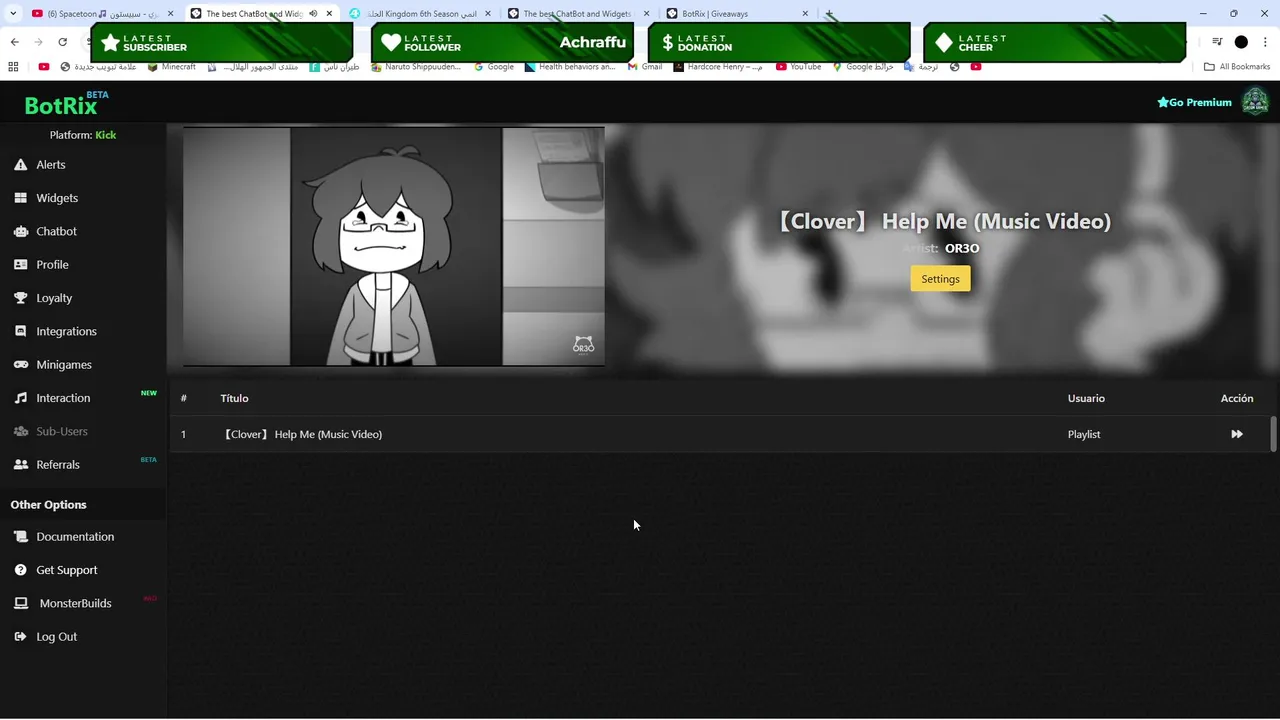Screen dimensions: 1280x720
Task: Open the Health behaviors bookmark
Action: pyautogui.click(x=570, y=67)
